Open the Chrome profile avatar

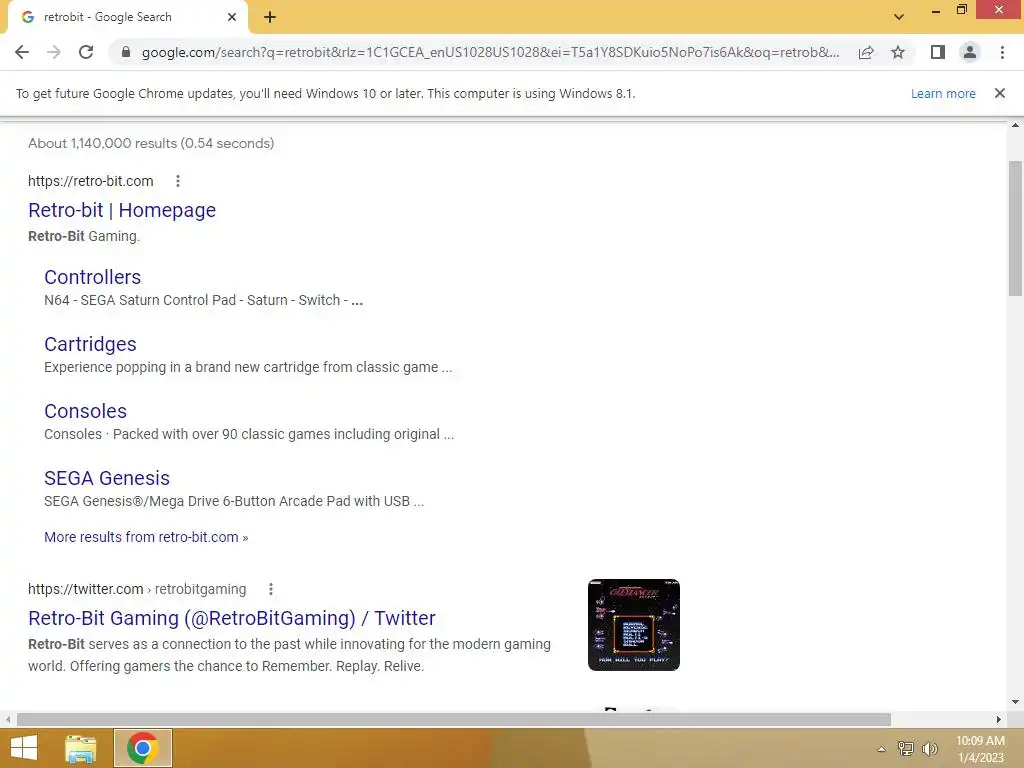970,52
